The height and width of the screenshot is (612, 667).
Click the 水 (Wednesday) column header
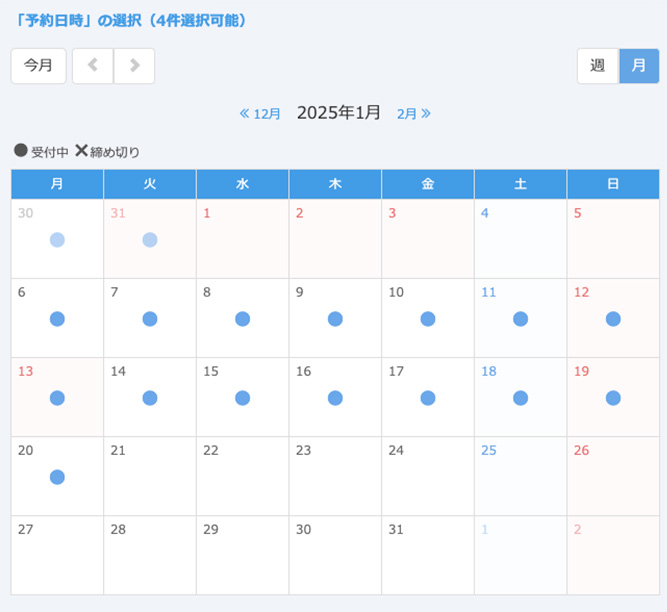pyautogui.click(x=242, y=184)
